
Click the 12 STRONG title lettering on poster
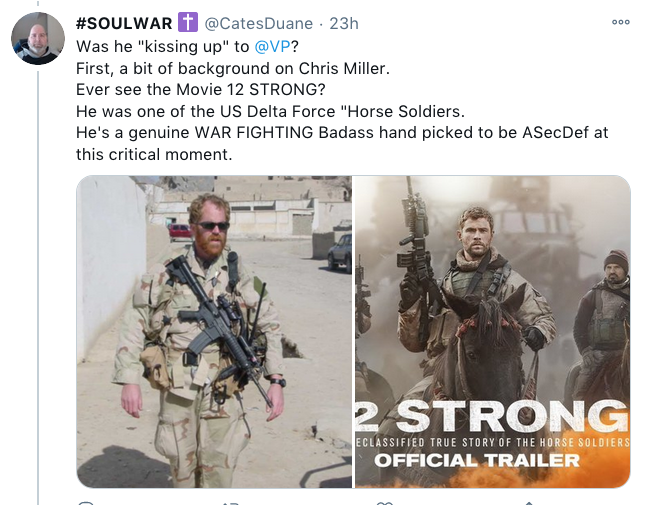point(493,416)
